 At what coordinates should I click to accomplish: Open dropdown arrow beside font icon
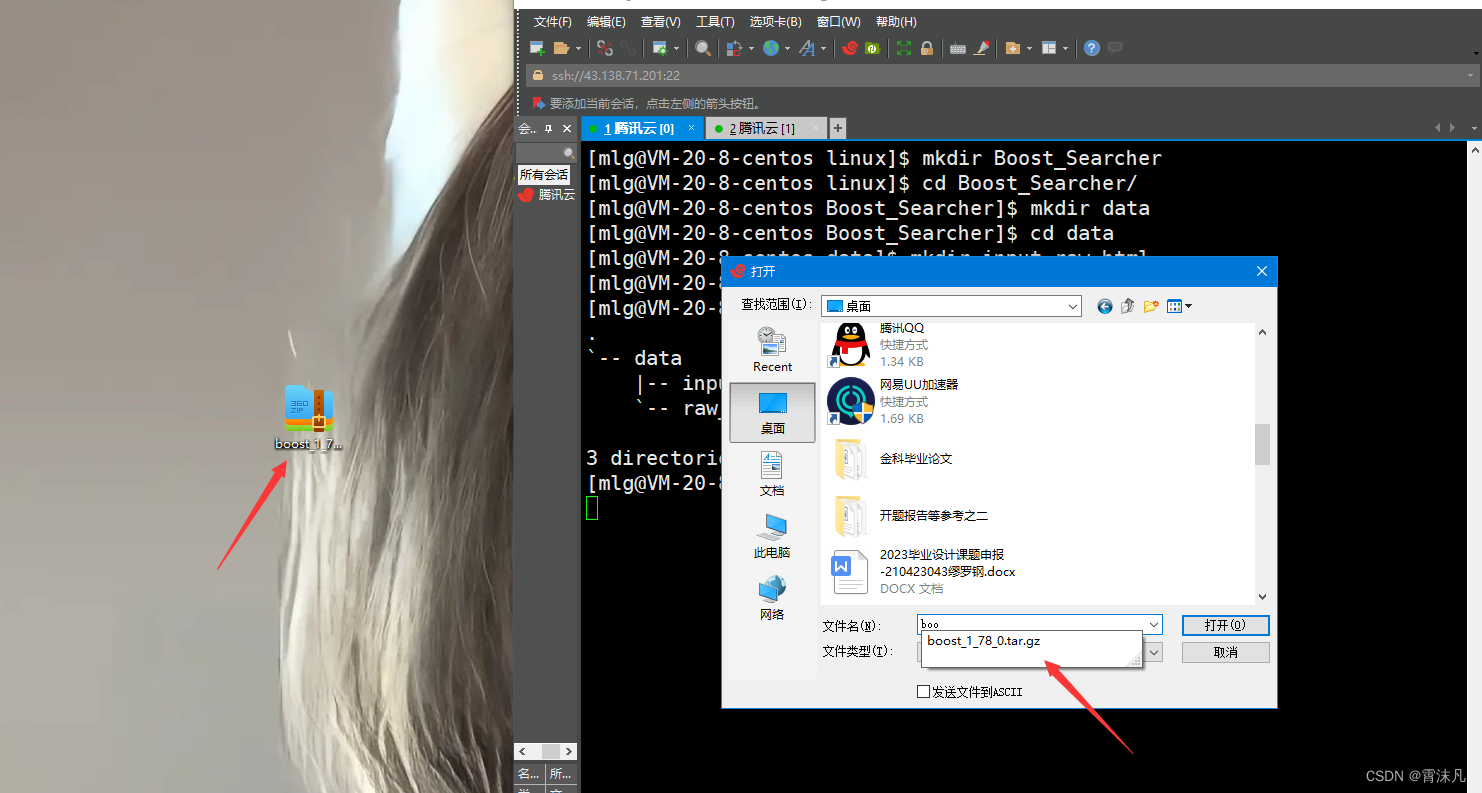(824, 48)
